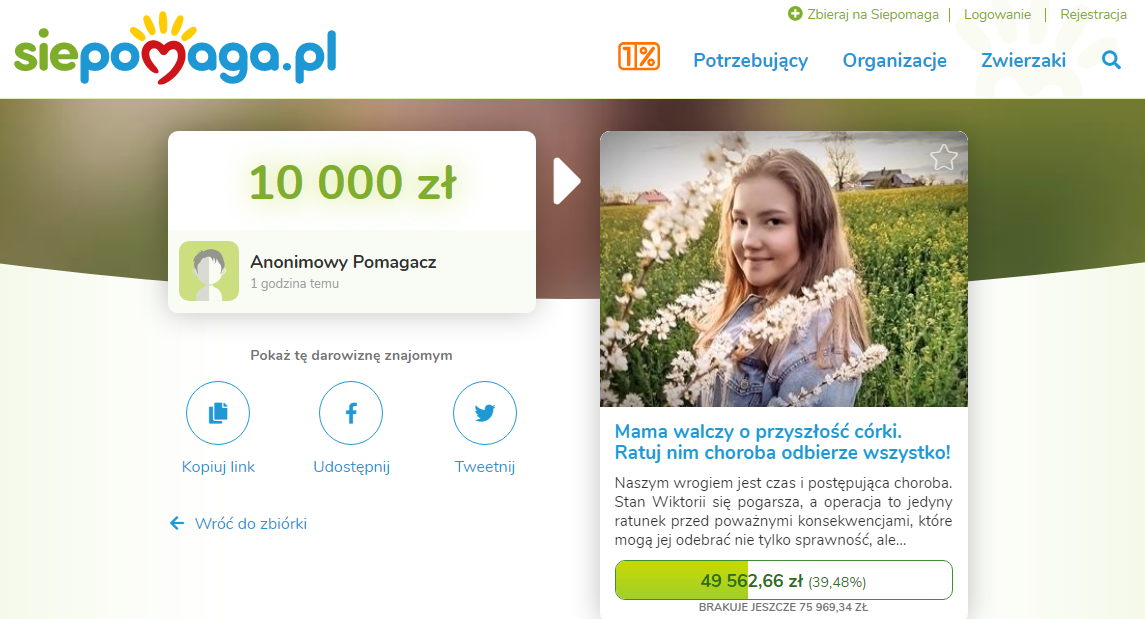Open the Potrzebujący menu
Viewport: 1145px width, 619px height.
pos(751,61)
